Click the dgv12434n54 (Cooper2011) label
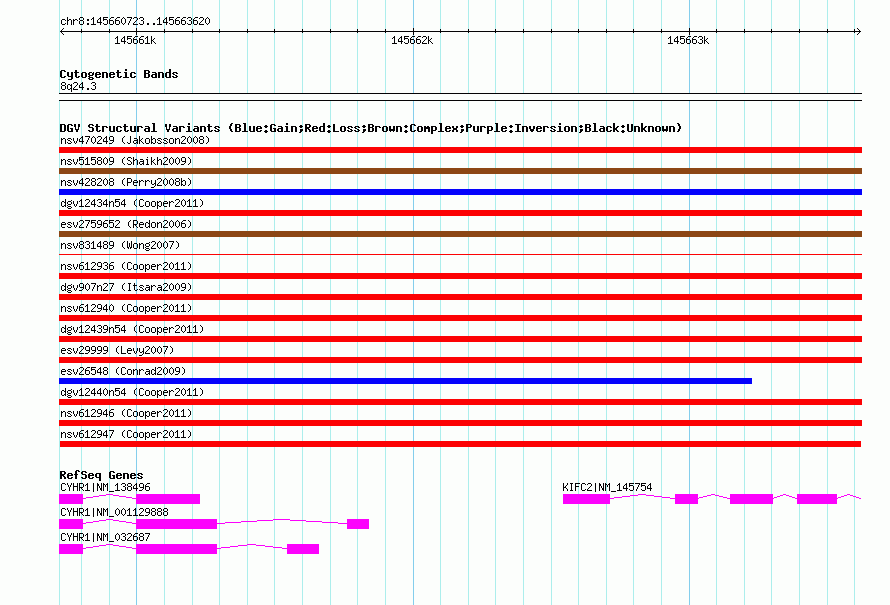The width and height of the screenshot is (890, 605). pyautogui.click(x=132, y=203)
